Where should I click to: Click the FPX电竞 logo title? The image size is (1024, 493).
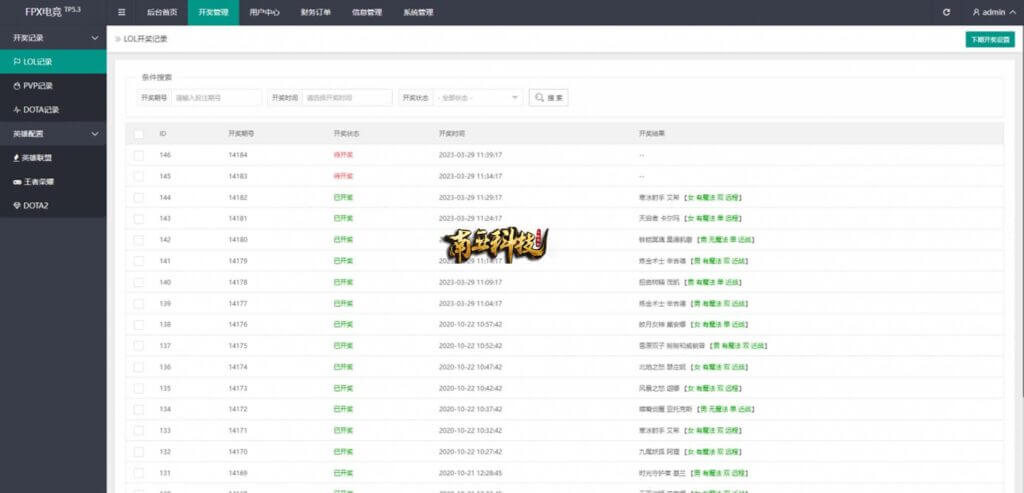point(53,12)
